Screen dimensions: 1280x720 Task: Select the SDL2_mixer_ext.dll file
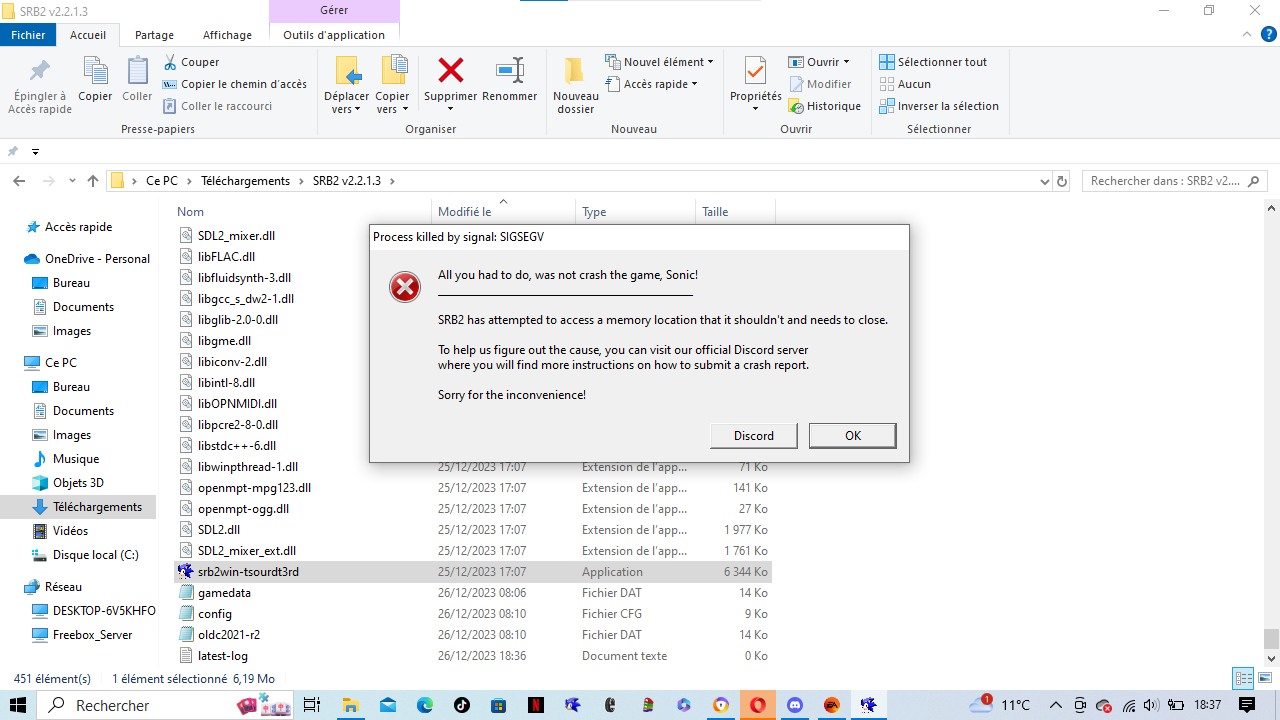click(473, 551)
